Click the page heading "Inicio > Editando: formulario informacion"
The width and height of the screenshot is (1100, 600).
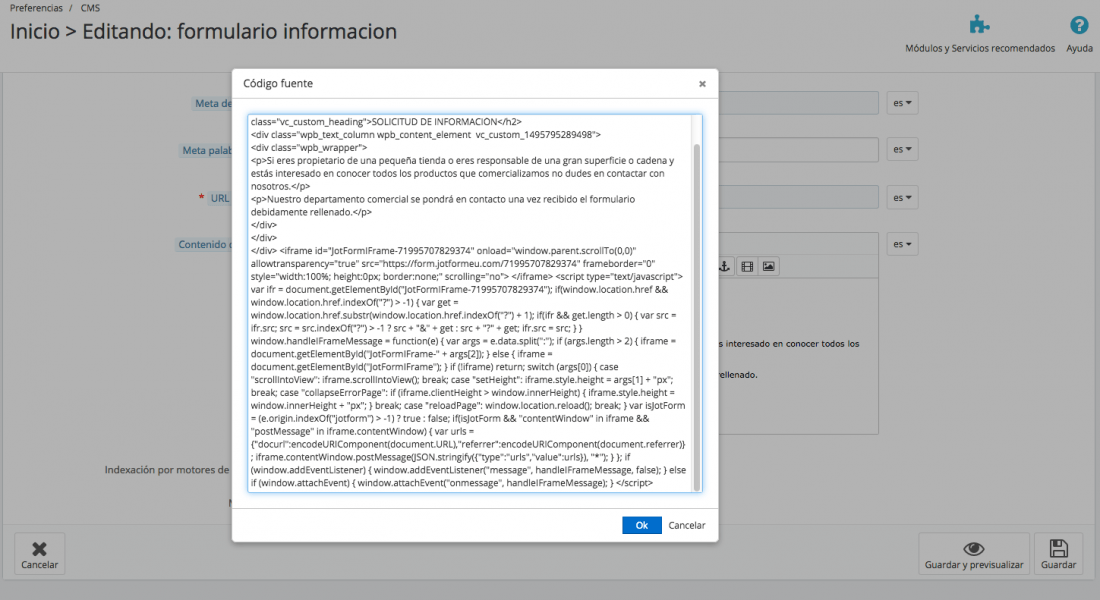(x=203, y=32)
